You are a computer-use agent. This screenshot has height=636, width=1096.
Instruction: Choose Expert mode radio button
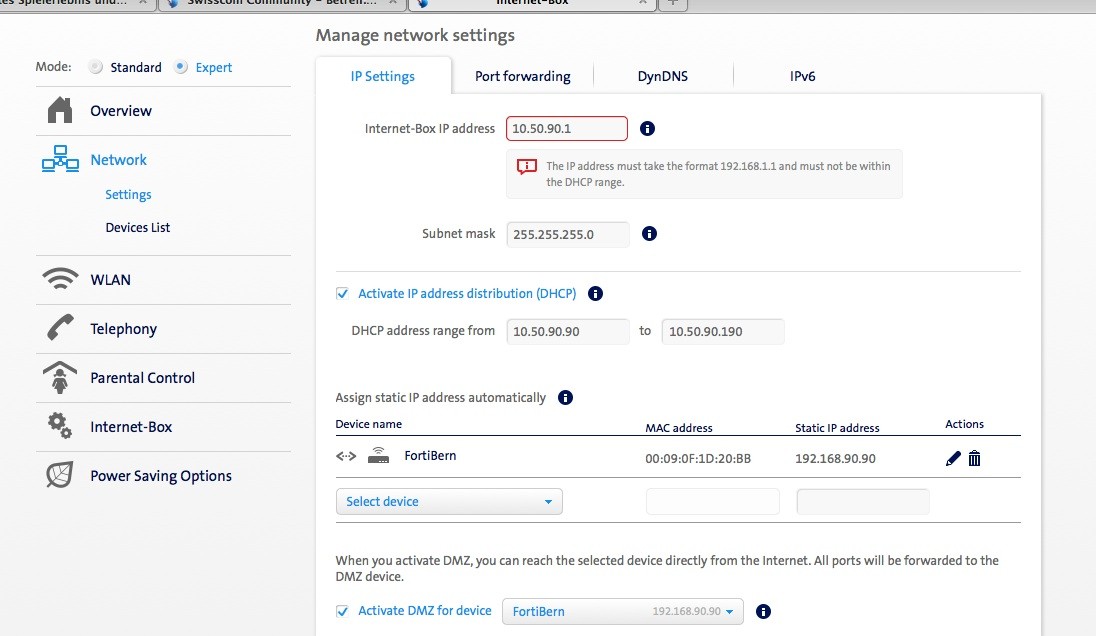181,68
